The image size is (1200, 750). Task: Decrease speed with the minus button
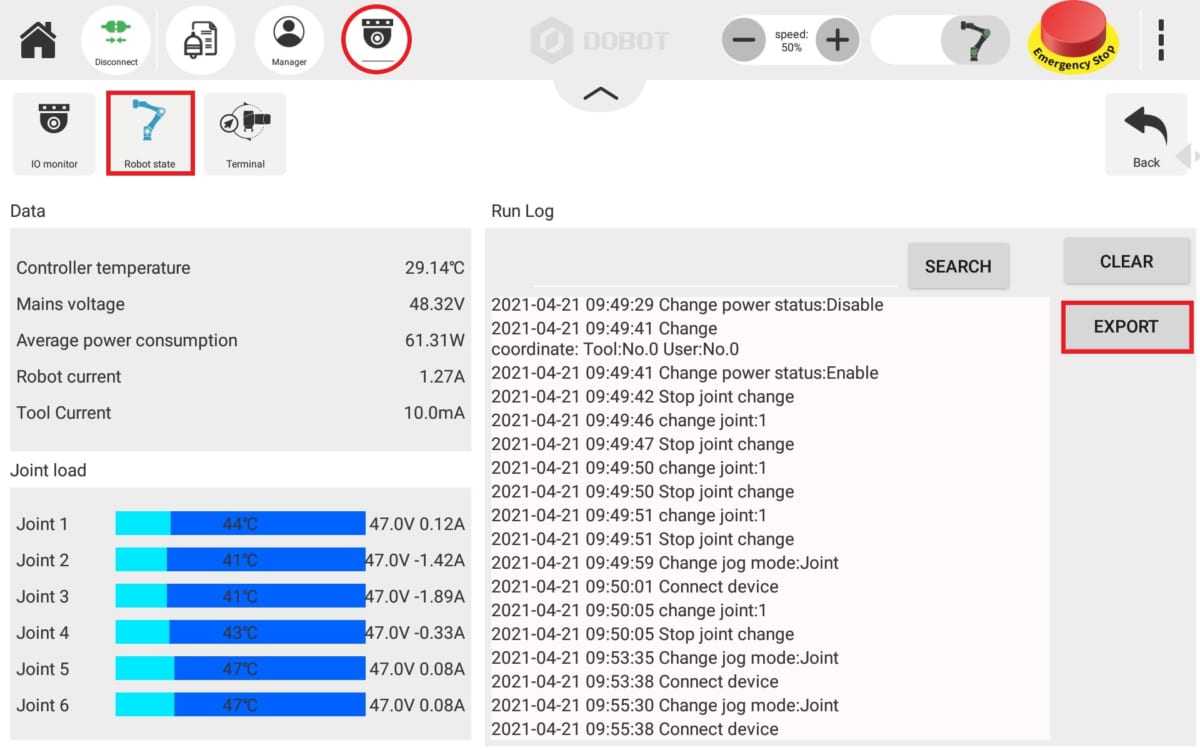(744, 40)
